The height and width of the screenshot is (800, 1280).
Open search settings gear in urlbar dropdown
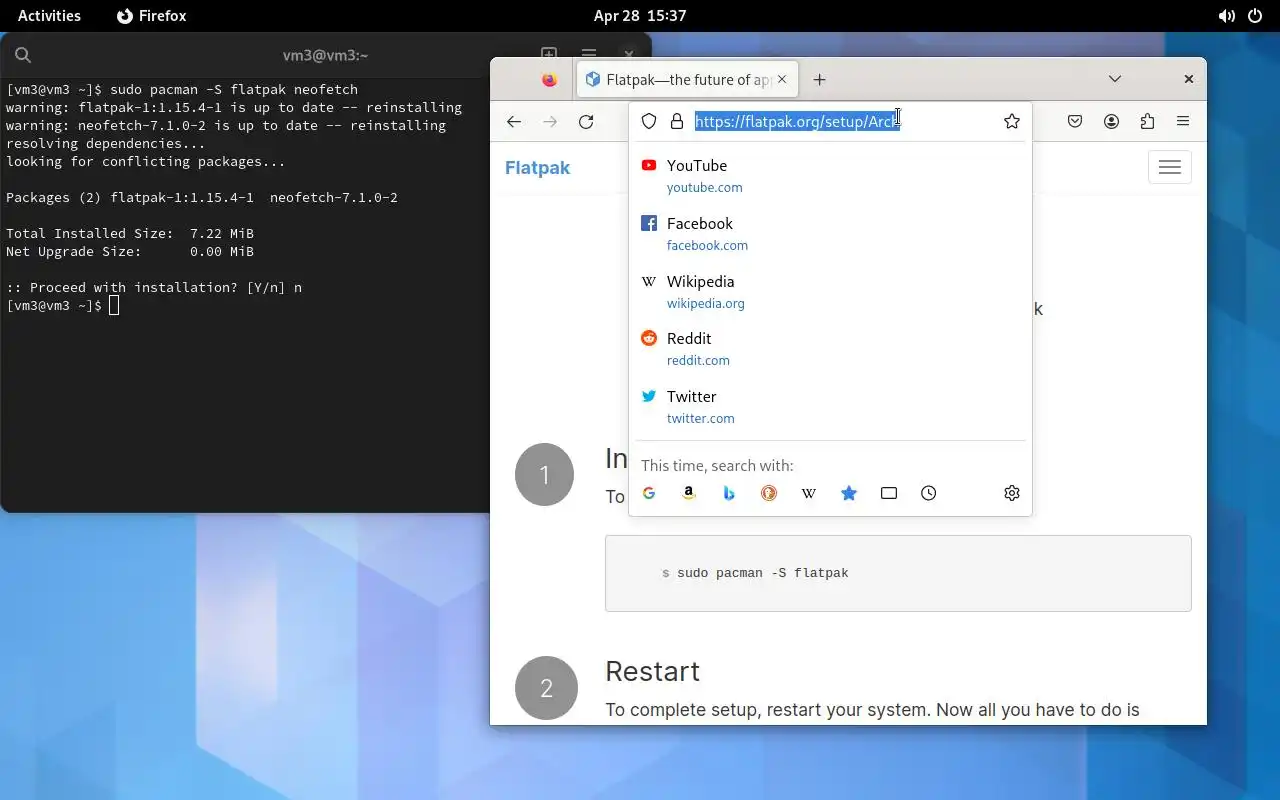click(1012, 493)
